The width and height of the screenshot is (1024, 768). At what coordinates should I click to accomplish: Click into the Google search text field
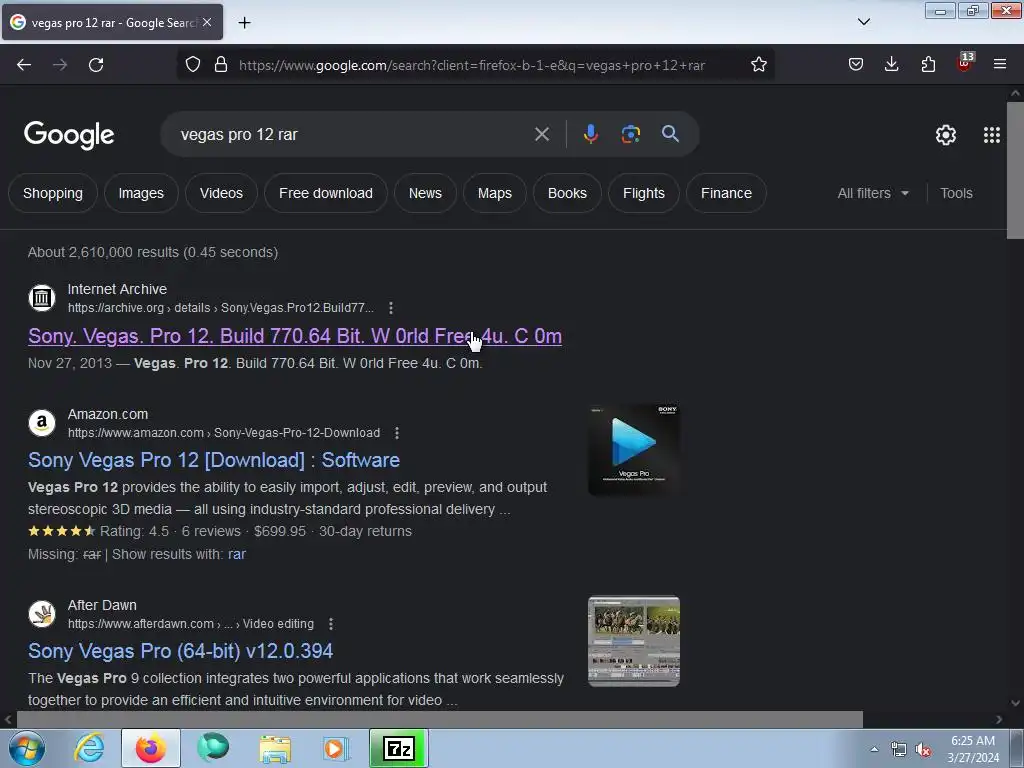[353, 135]
